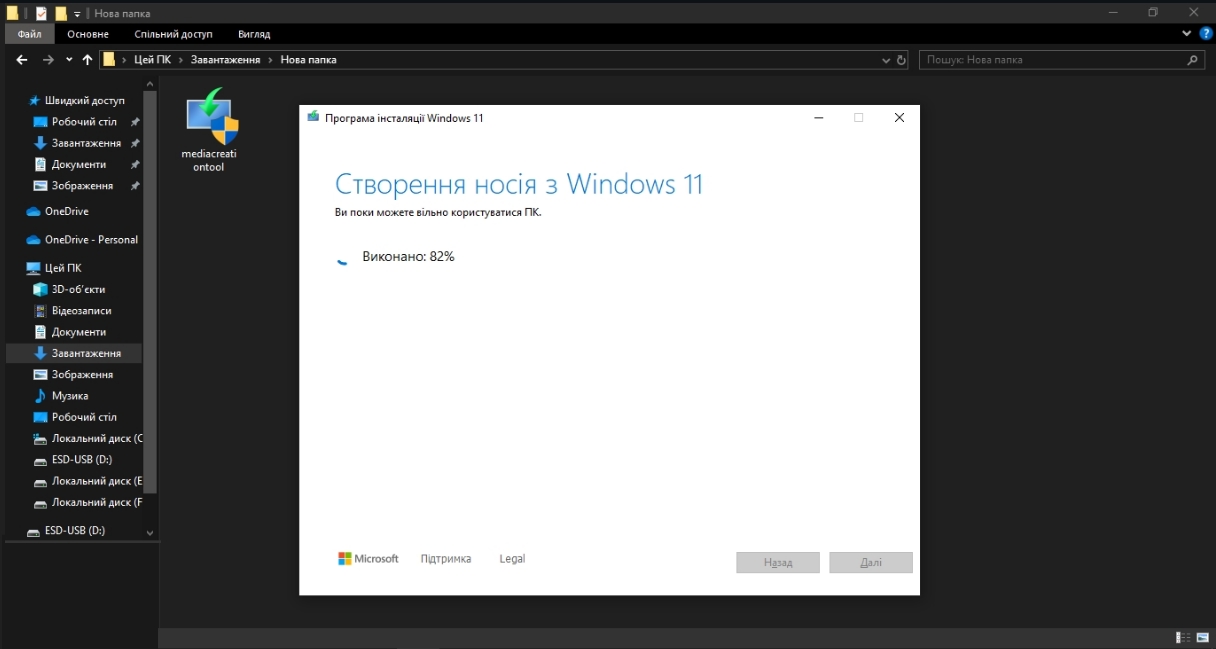This screenshot has height=649, width=1216.
Task: Click the 'Виконано: 82%' progress text
Action: tap(408, 257)
